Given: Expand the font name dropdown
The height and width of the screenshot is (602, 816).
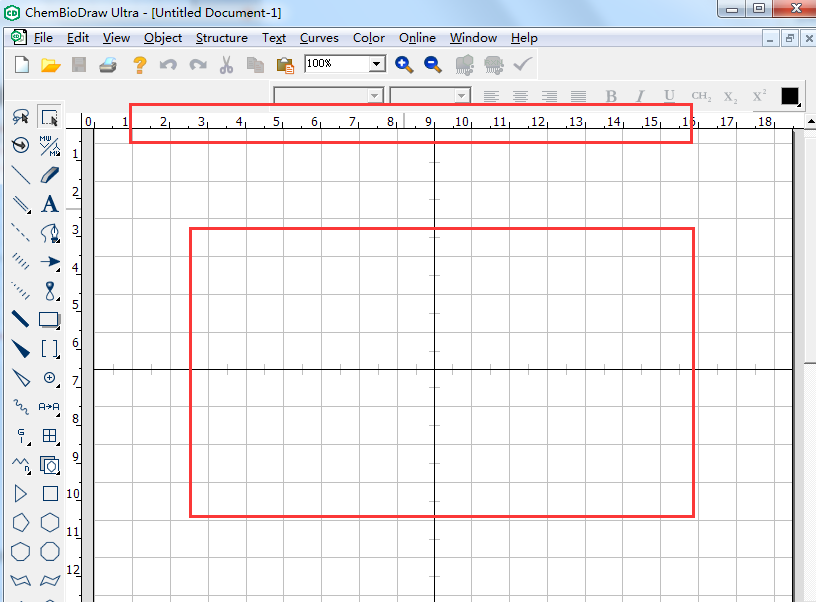Looking at the screenshot, I should (374, 96).
